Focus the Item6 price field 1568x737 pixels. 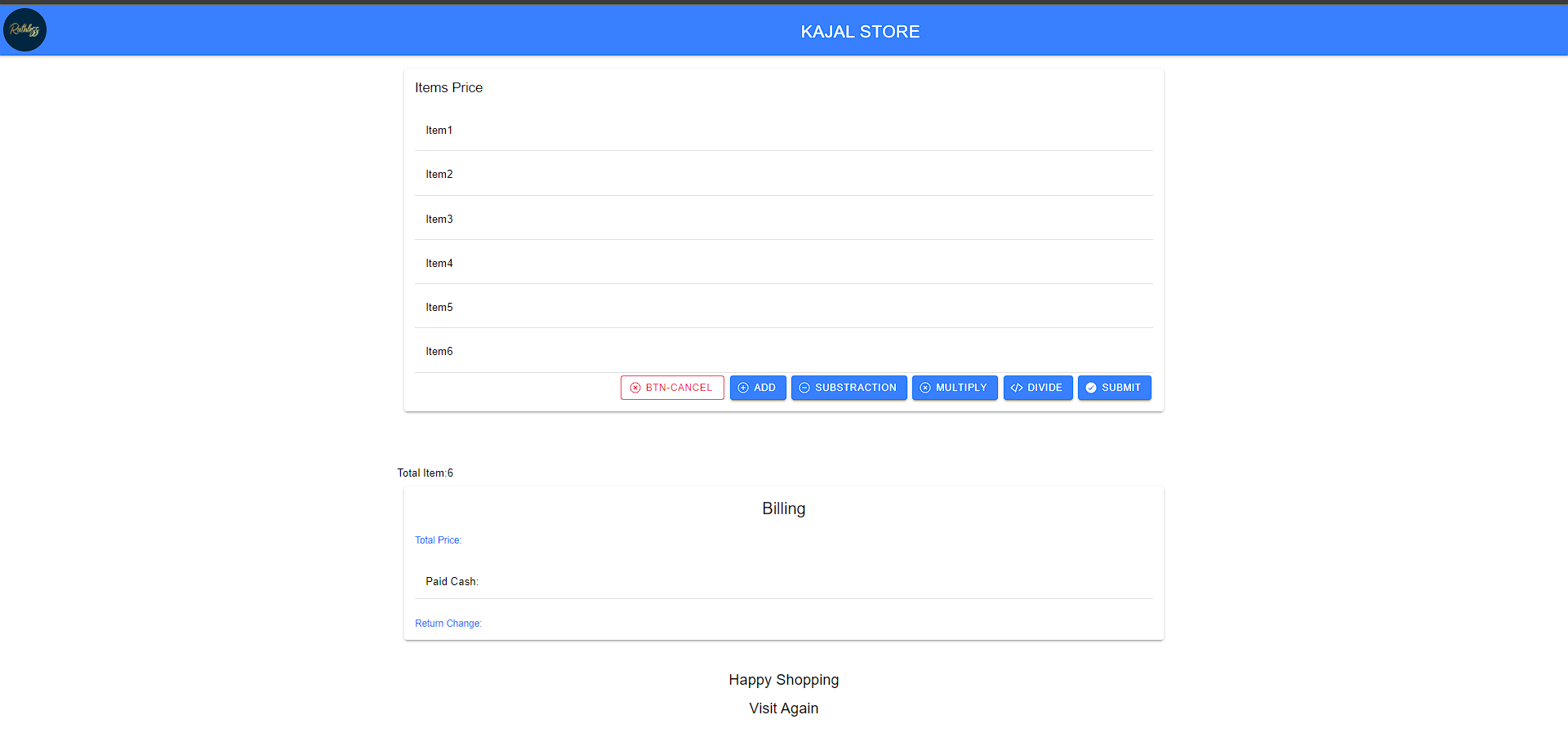[x=784, y=352]
